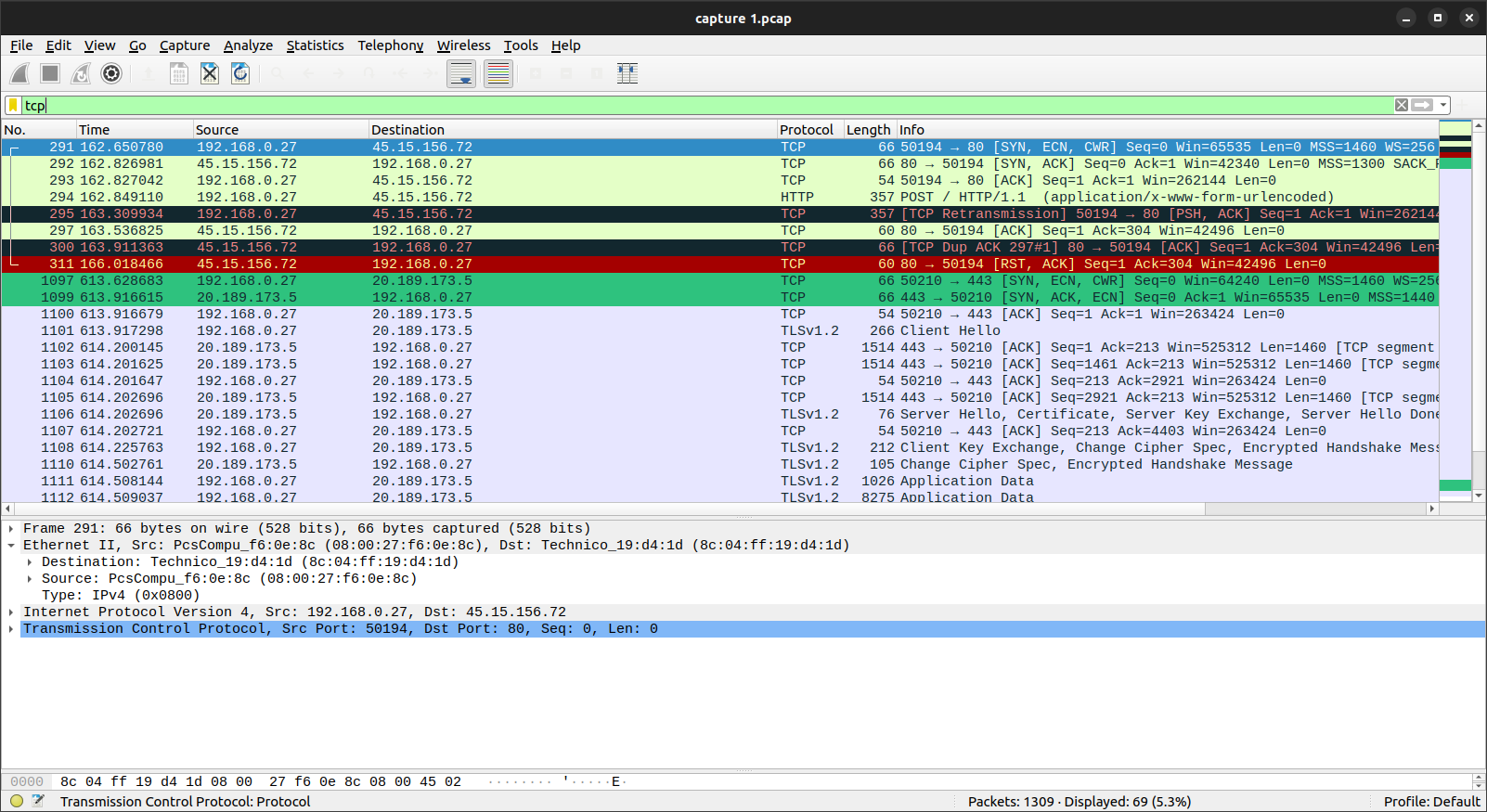Expand the Frame 291 tree node
1487x812 pixels.
point(11,529)
